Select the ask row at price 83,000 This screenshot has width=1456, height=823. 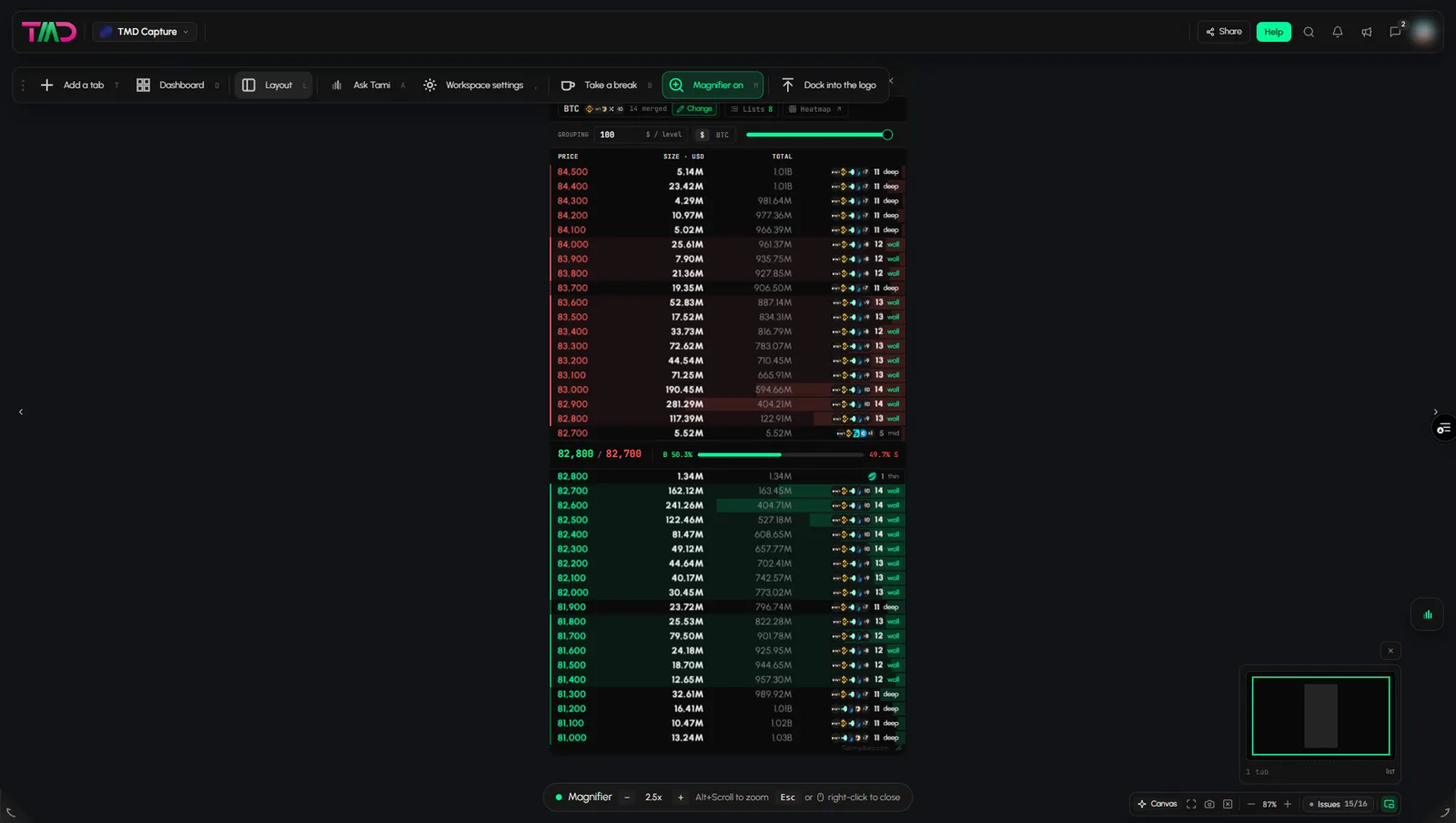(x=728, y=390)
